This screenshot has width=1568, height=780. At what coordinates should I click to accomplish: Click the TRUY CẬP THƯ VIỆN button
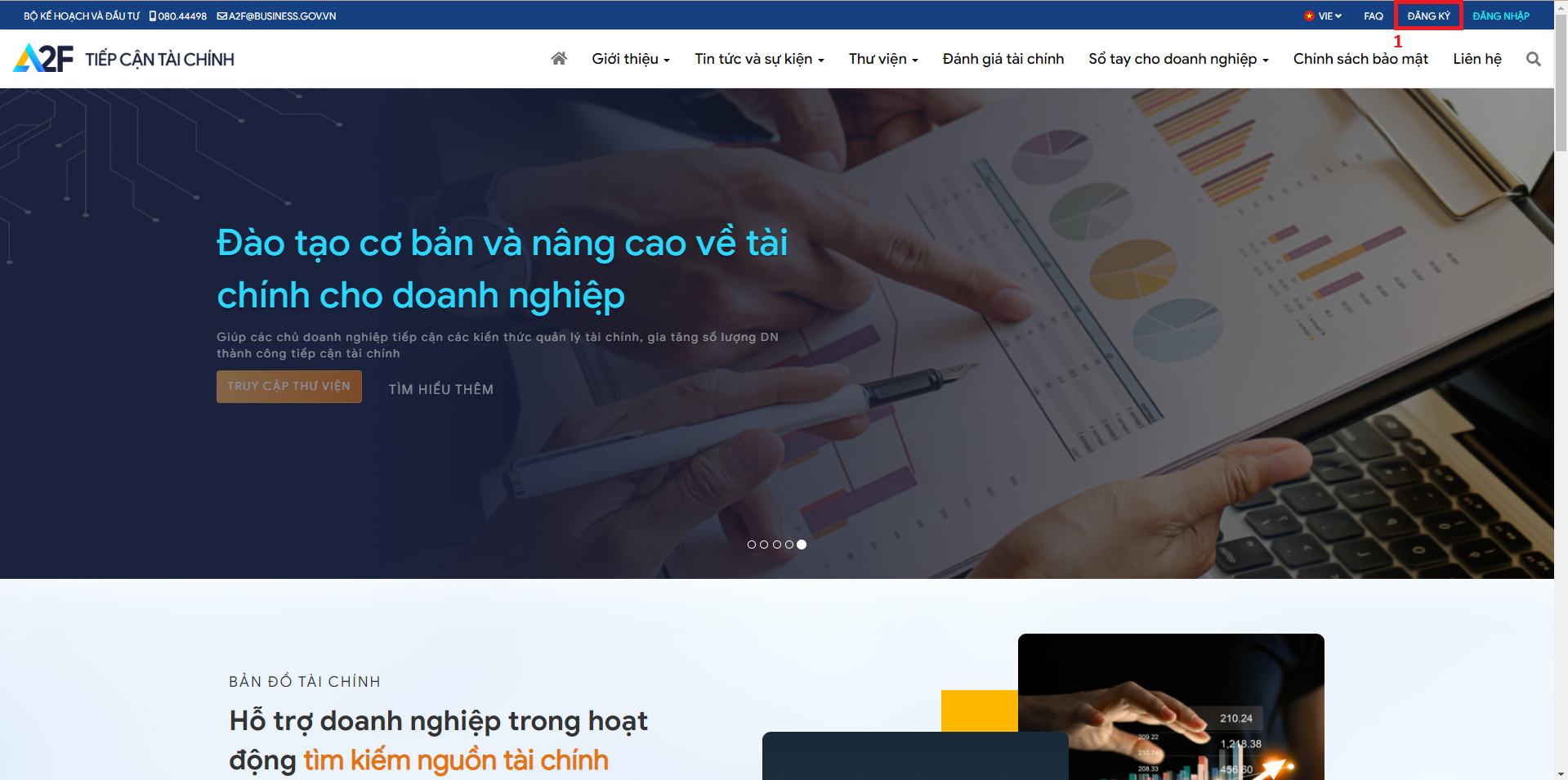[x=289, y=387]
